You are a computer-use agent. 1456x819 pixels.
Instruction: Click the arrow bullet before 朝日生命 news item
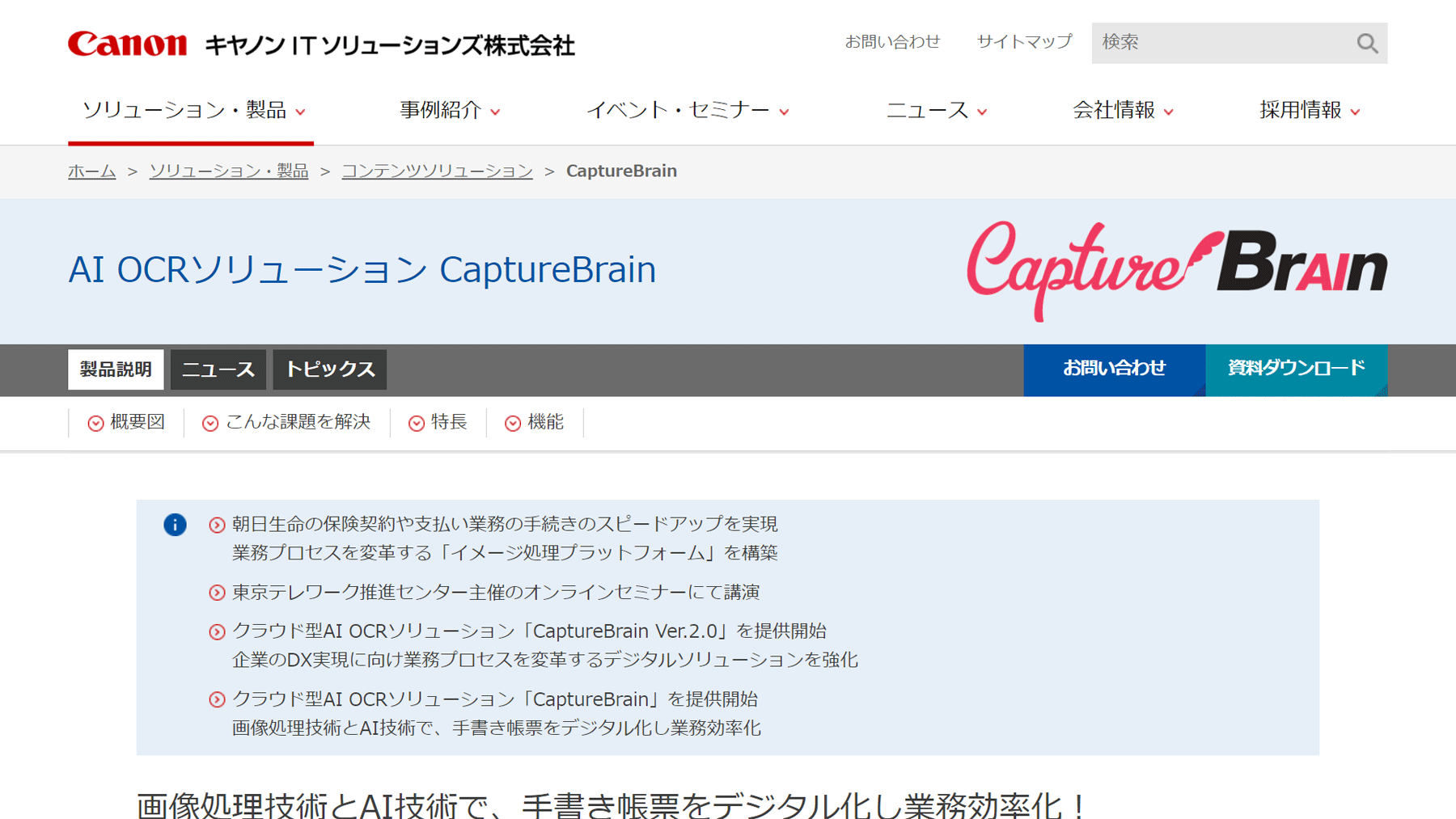(x=217, y=526)
